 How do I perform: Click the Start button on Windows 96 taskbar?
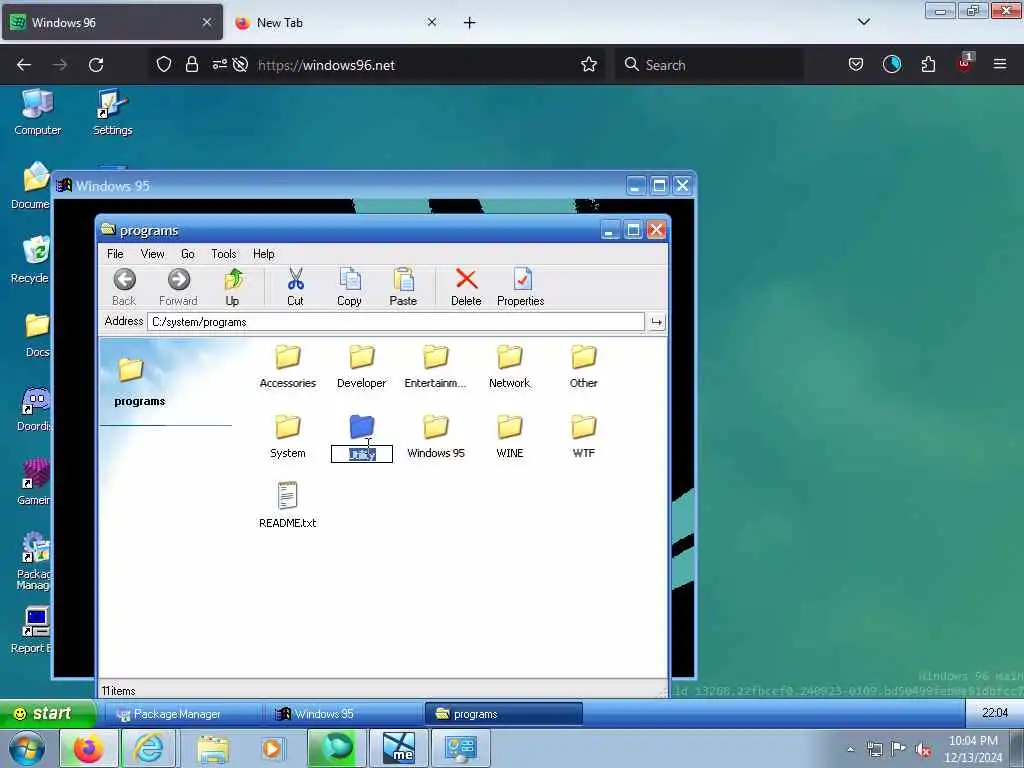[x=47, y=713]
